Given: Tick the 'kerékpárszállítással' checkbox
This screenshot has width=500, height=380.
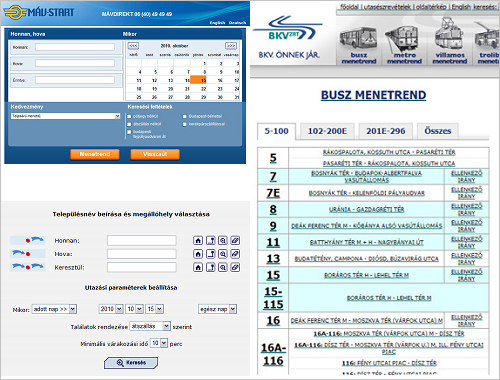Looking at the screenshot, I should (x=185, y=124).
